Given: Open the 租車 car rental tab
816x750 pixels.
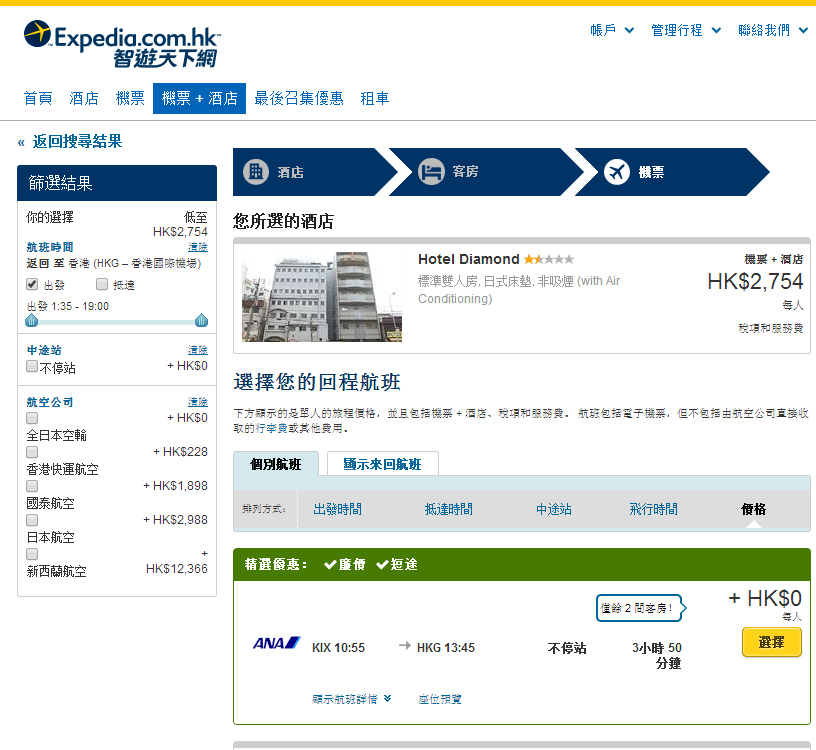Looking at the screenshot, I should [x=374, y=98].
